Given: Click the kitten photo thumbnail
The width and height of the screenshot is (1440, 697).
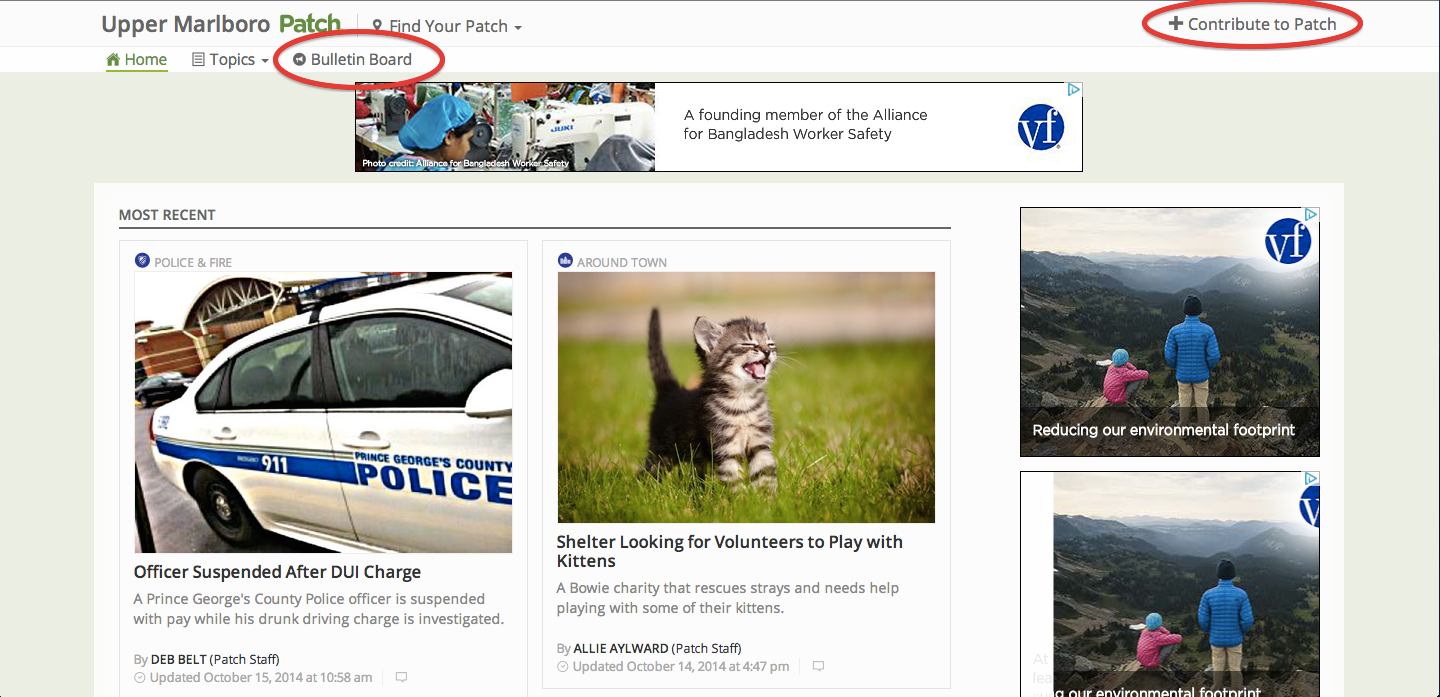Looking at the screenshot, I should coord(745,397).
